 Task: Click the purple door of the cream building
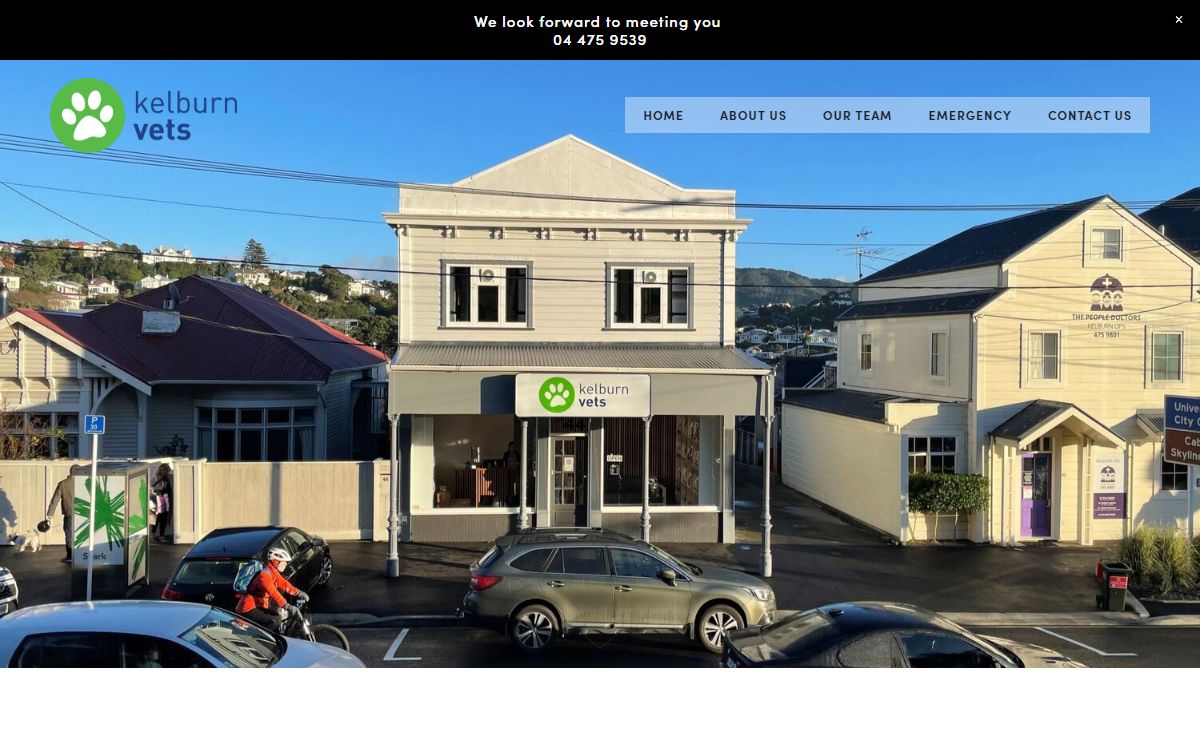1035,494
